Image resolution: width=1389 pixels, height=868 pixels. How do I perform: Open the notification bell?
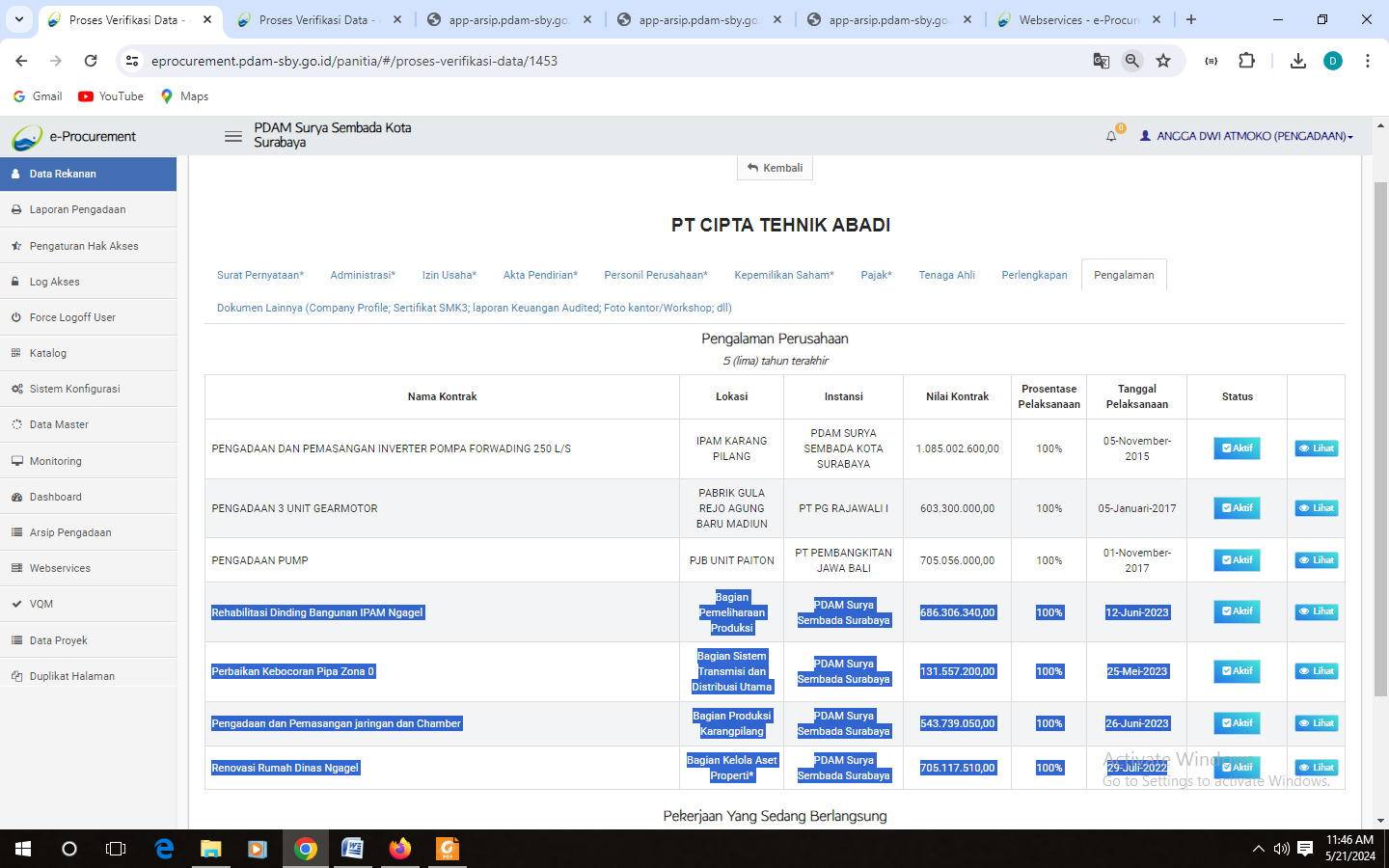[1111, 136]
